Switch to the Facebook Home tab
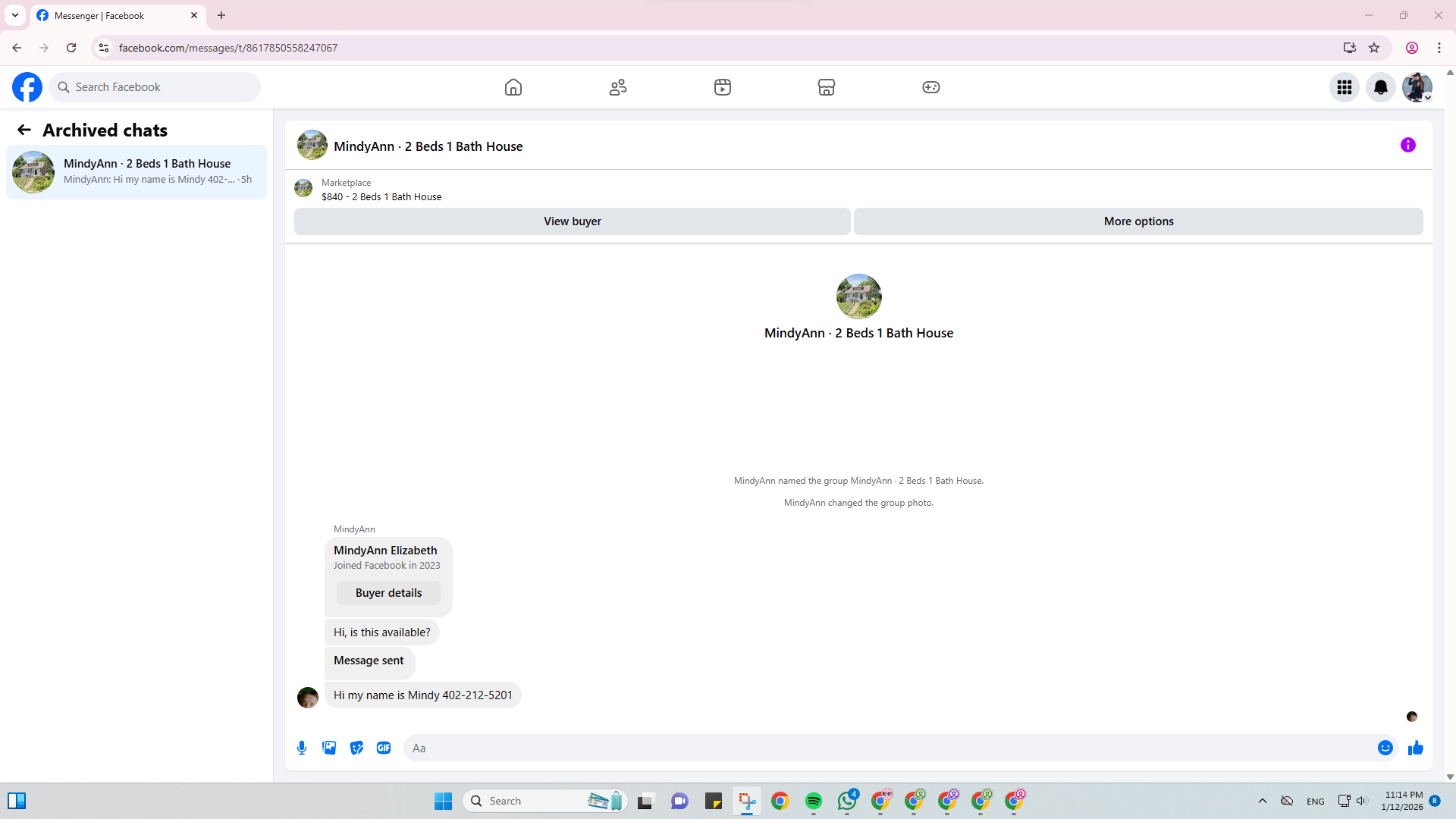The width and height of the screenshot is (1456, 819). pyautogui.click(x=513, y=87)
